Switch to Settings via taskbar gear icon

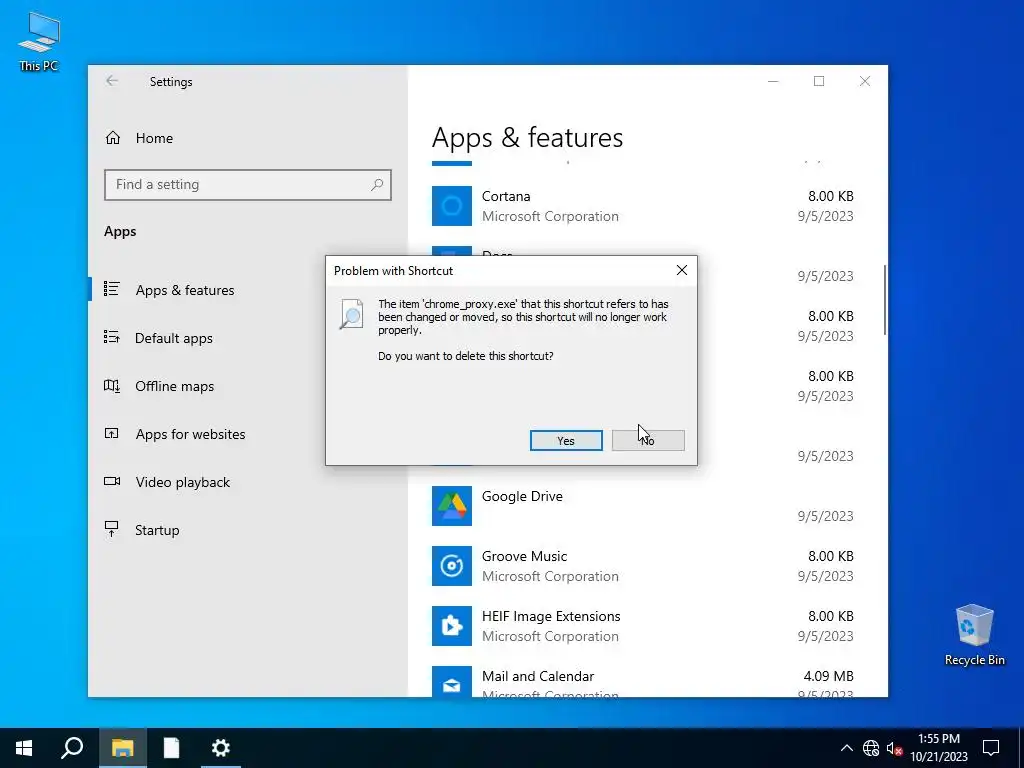click(x=221, y=748)
